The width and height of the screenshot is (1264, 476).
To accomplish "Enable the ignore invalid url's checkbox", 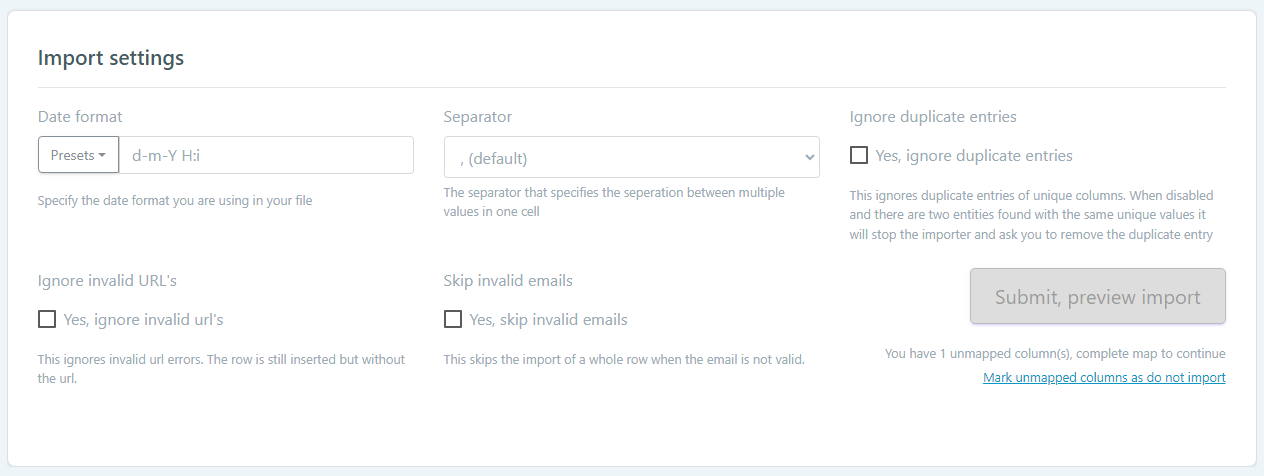I will click(47, 319).
